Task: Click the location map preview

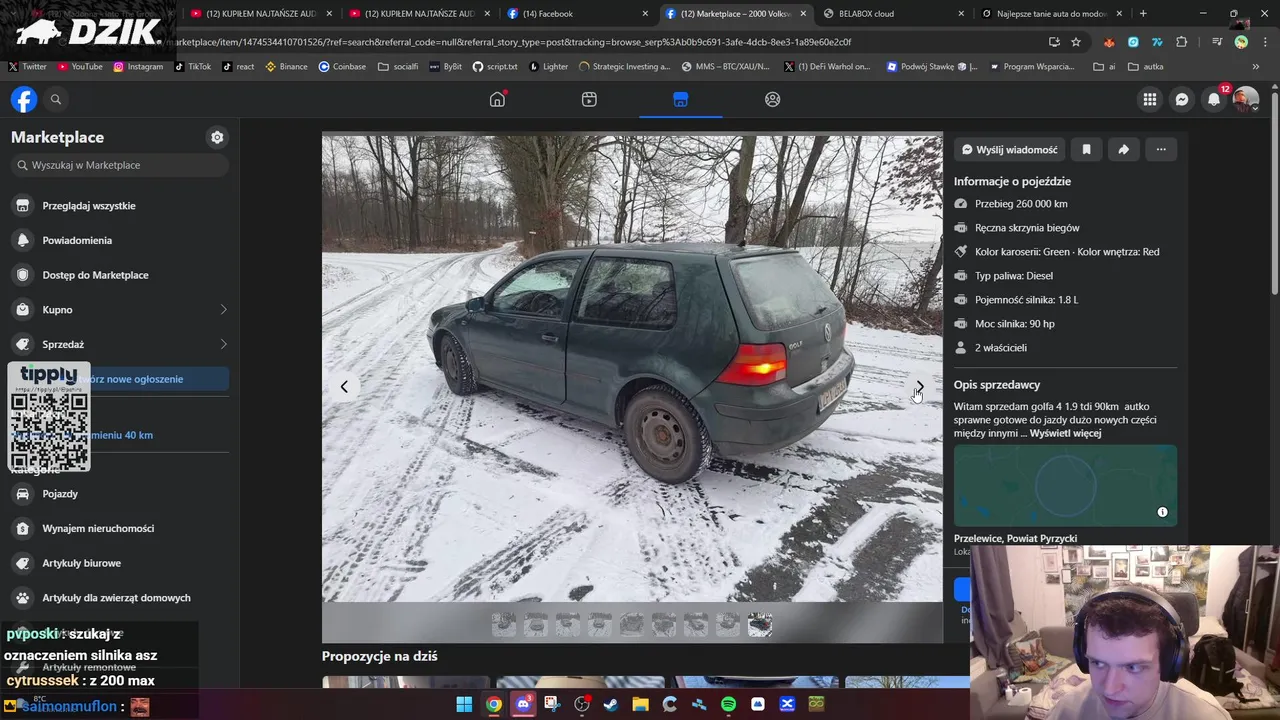Action: tap(1065, 486)
